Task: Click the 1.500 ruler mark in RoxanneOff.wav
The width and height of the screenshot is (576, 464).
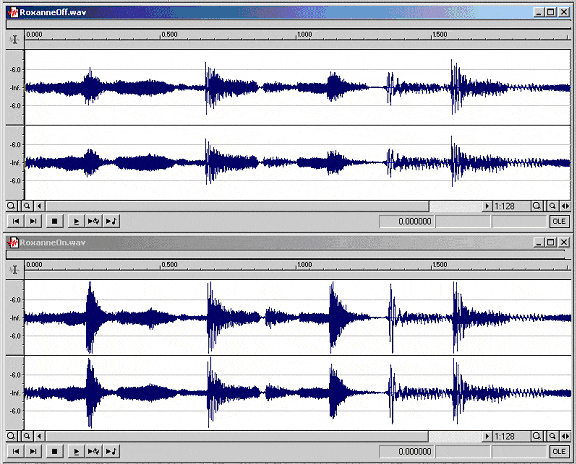Action: [440, 35]
